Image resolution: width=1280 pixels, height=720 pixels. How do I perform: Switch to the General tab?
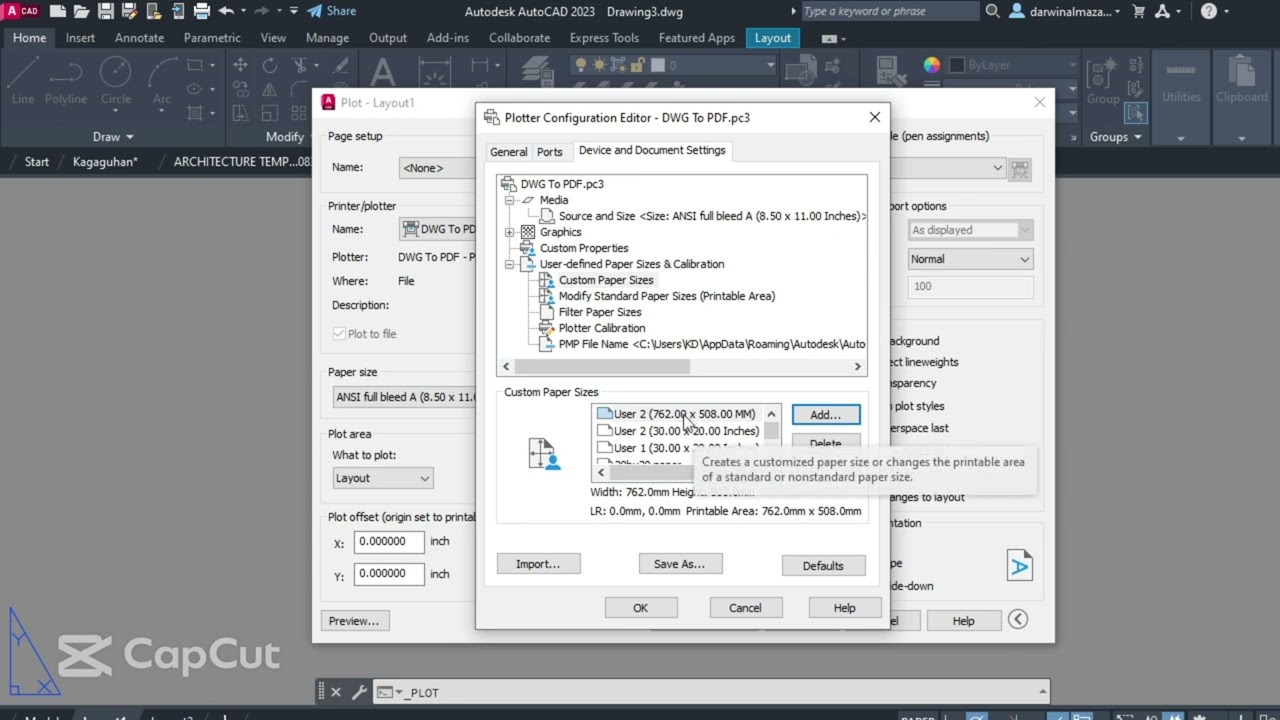(508, 152)
